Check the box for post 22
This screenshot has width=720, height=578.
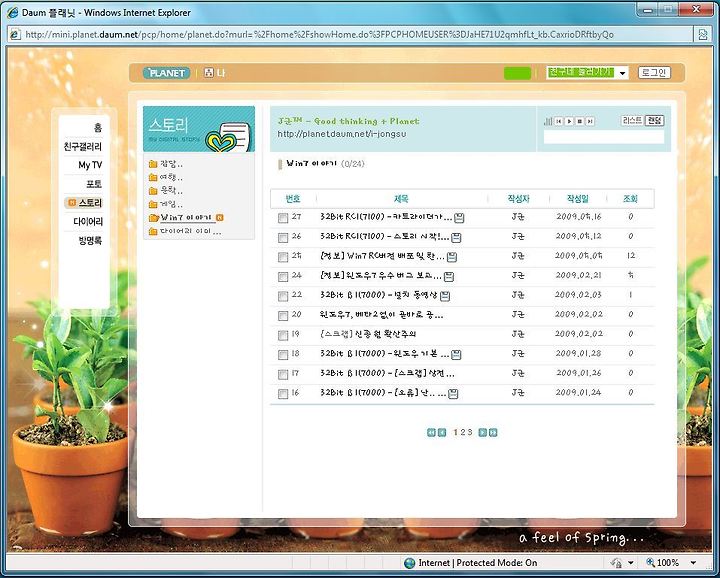click(x=283, y=296)
